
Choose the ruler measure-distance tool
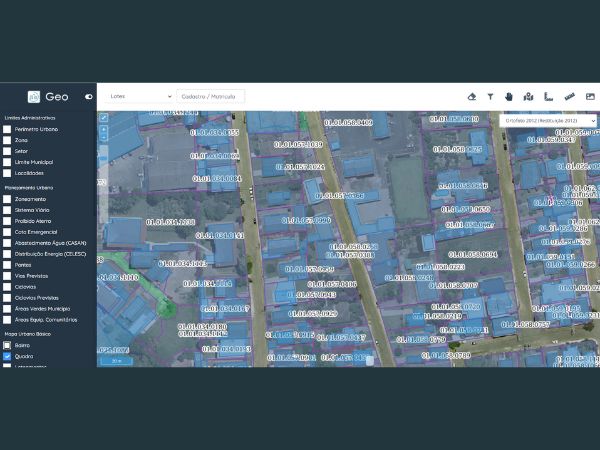coord(548,97)
